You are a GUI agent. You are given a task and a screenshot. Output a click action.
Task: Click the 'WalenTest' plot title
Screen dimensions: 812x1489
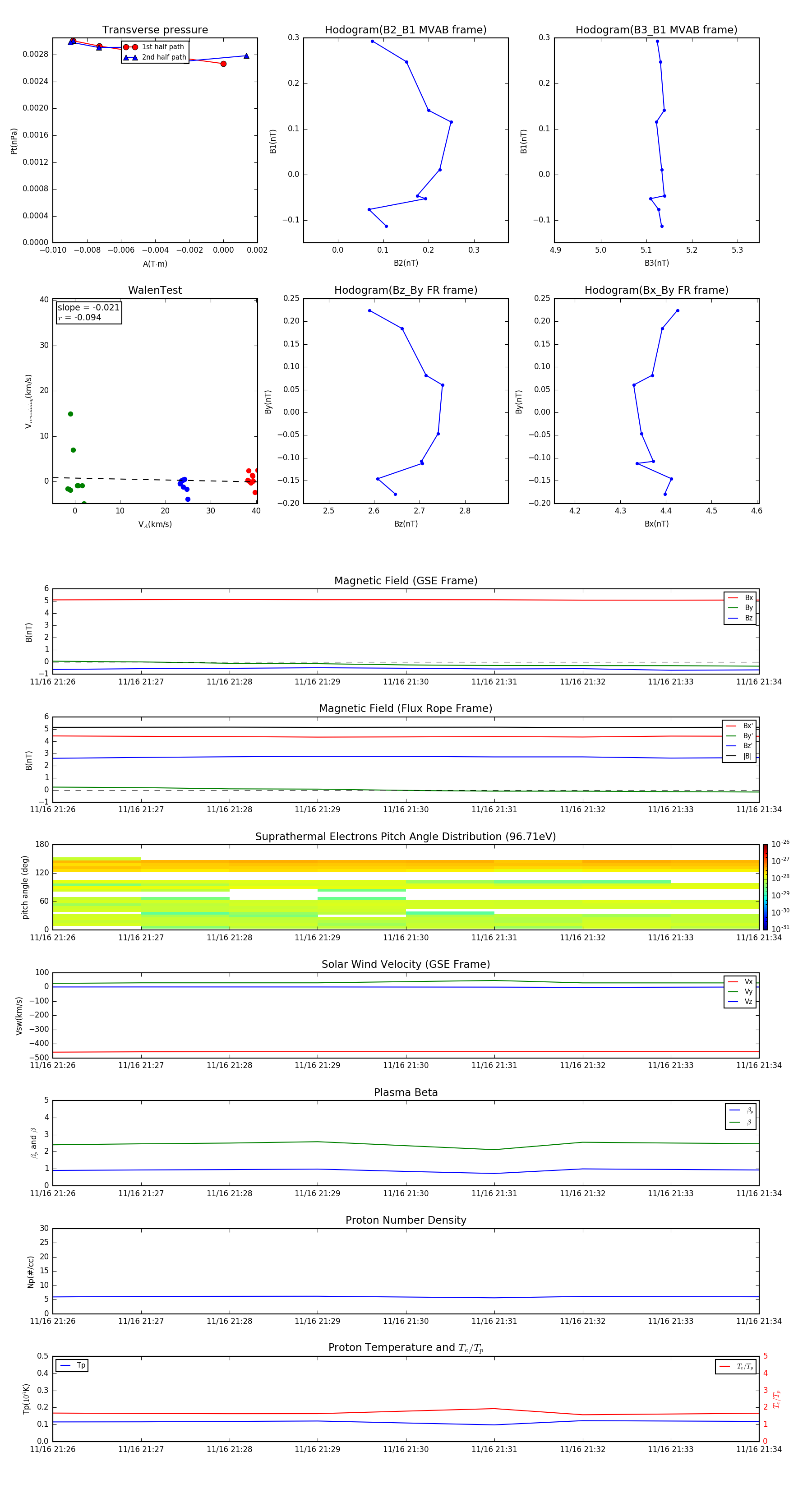[x=155, y=290]
